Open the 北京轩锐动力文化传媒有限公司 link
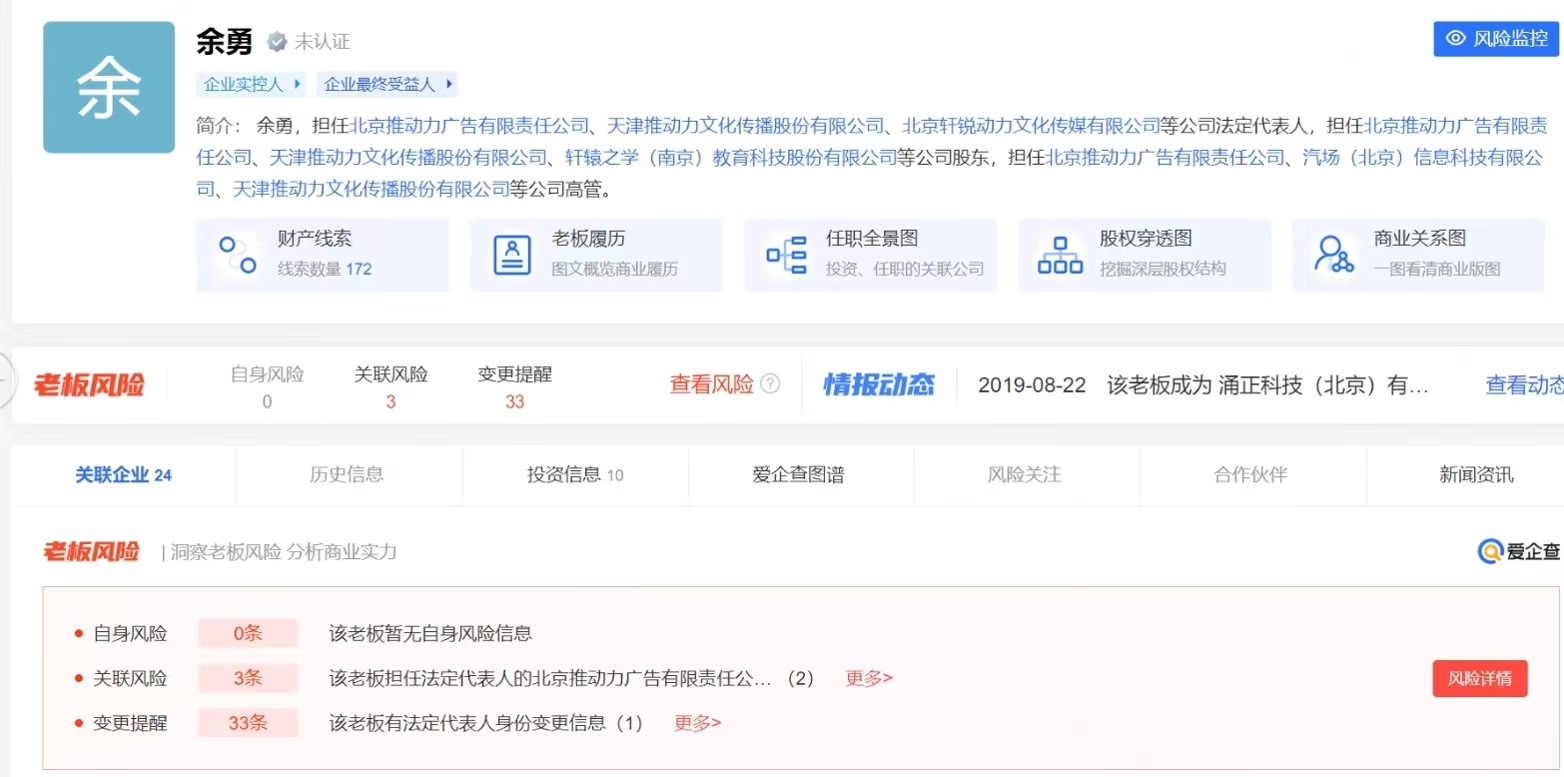This screenshot has height=777, width=1564. coord(1031,126)
